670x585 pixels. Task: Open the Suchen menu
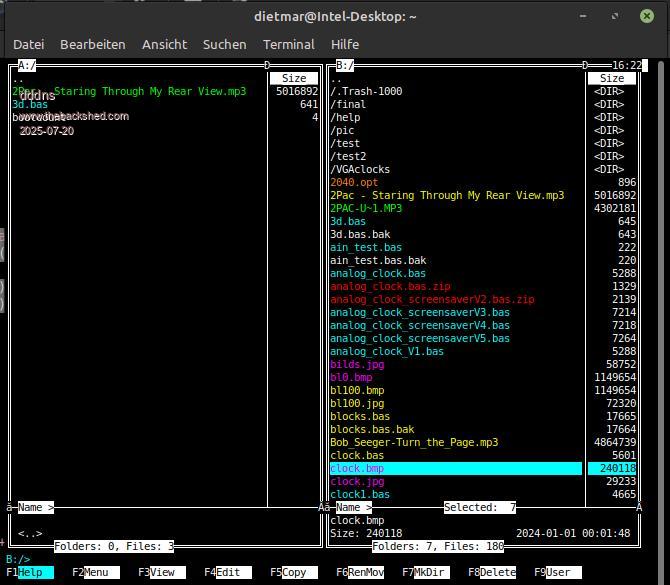pyautogui.click(x=224, y=44)
